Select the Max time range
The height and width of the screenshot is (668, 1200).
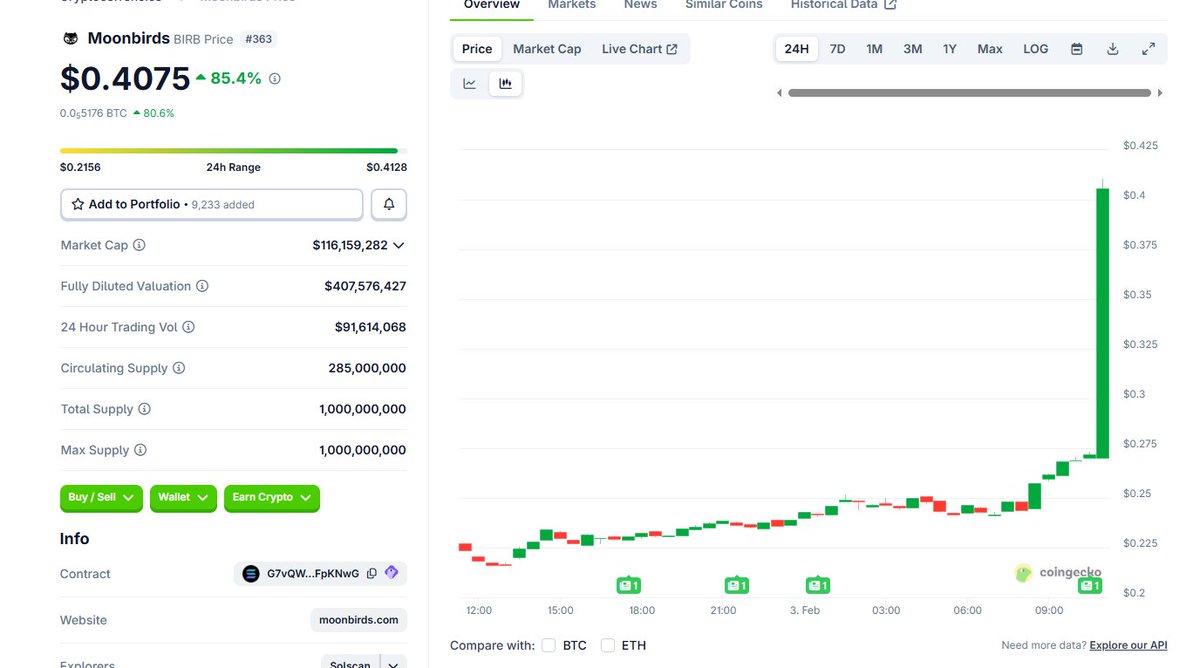(990, 49)
